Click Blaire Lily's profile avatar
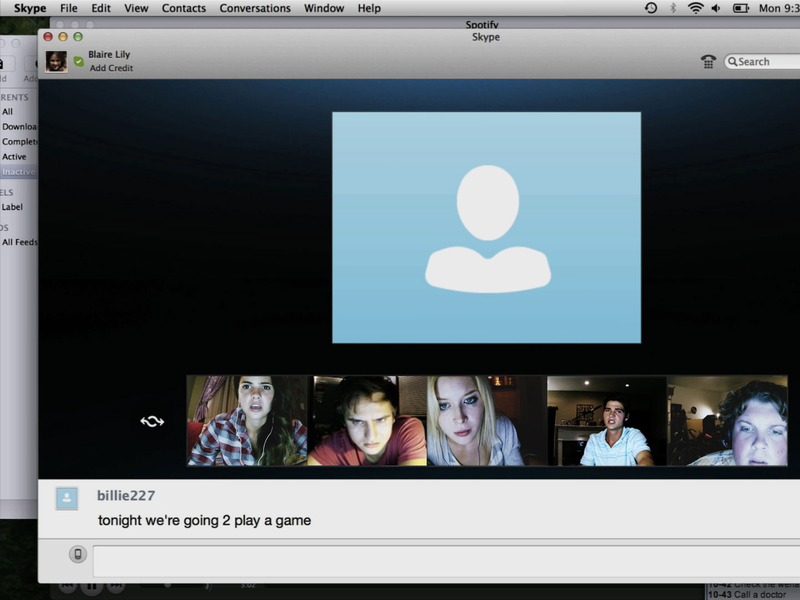This screenshot has height=600, width=800. click(x=56, y=61)
